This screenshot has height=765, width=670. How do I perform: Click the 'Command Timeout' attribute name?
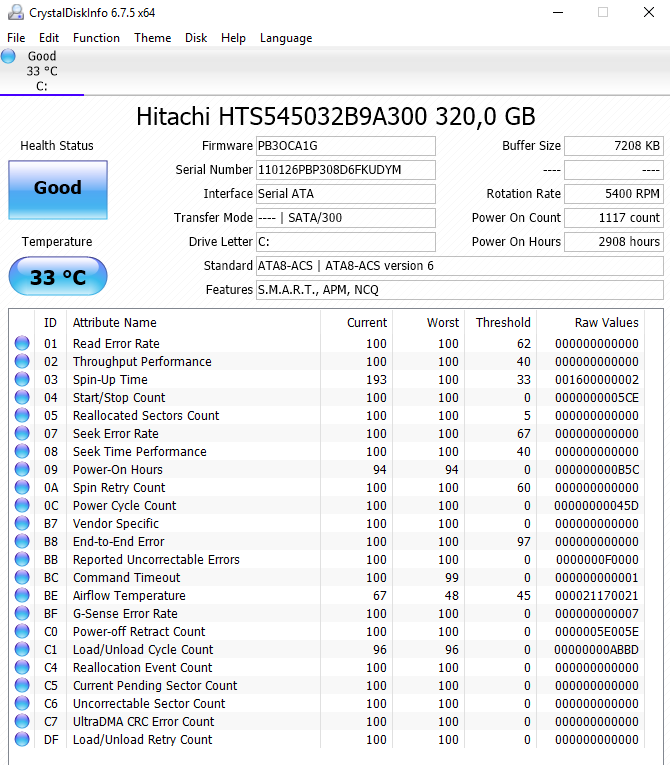[126, 578]
